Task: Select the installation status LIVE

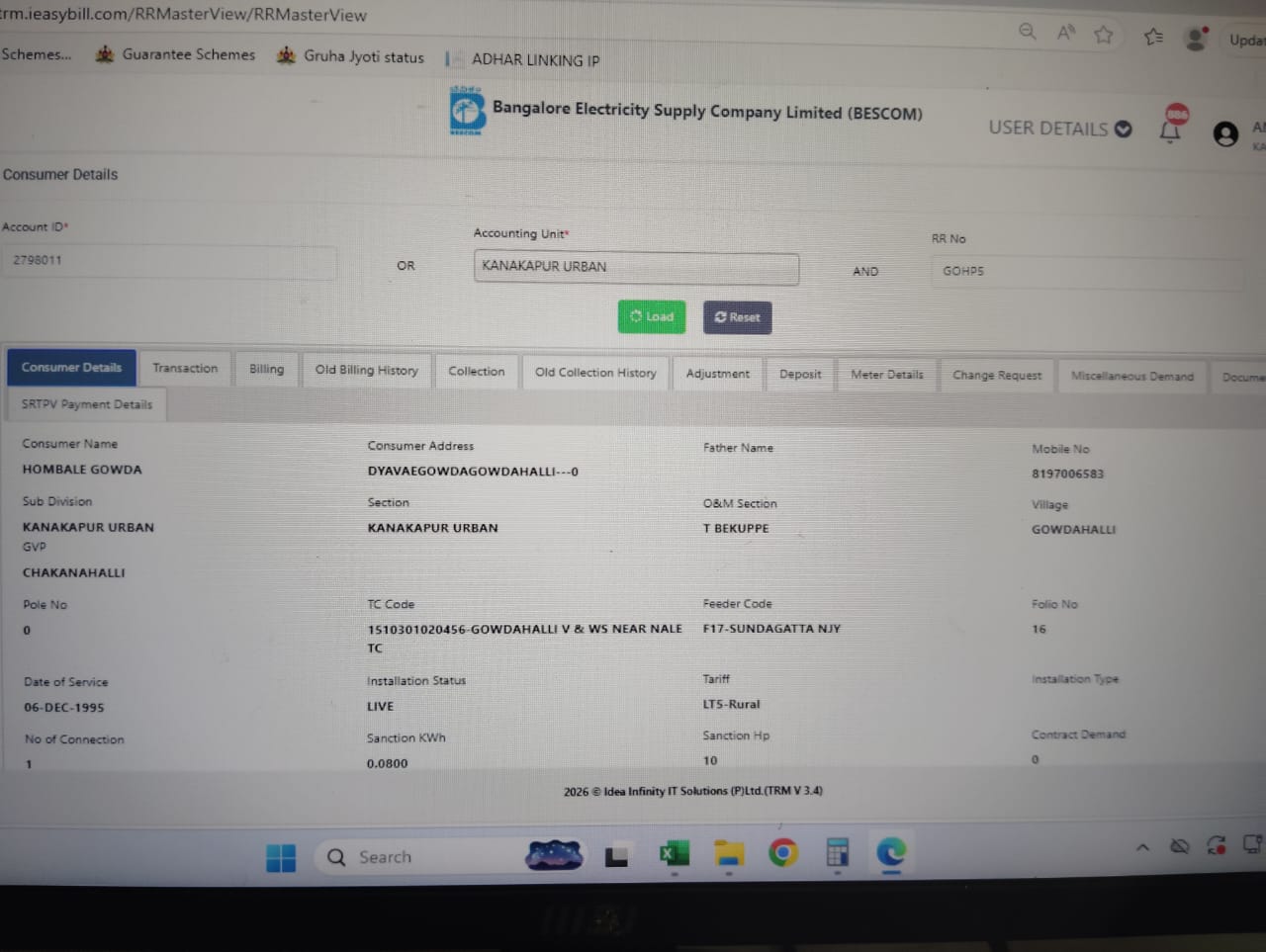Action: [x=380, y=707]
